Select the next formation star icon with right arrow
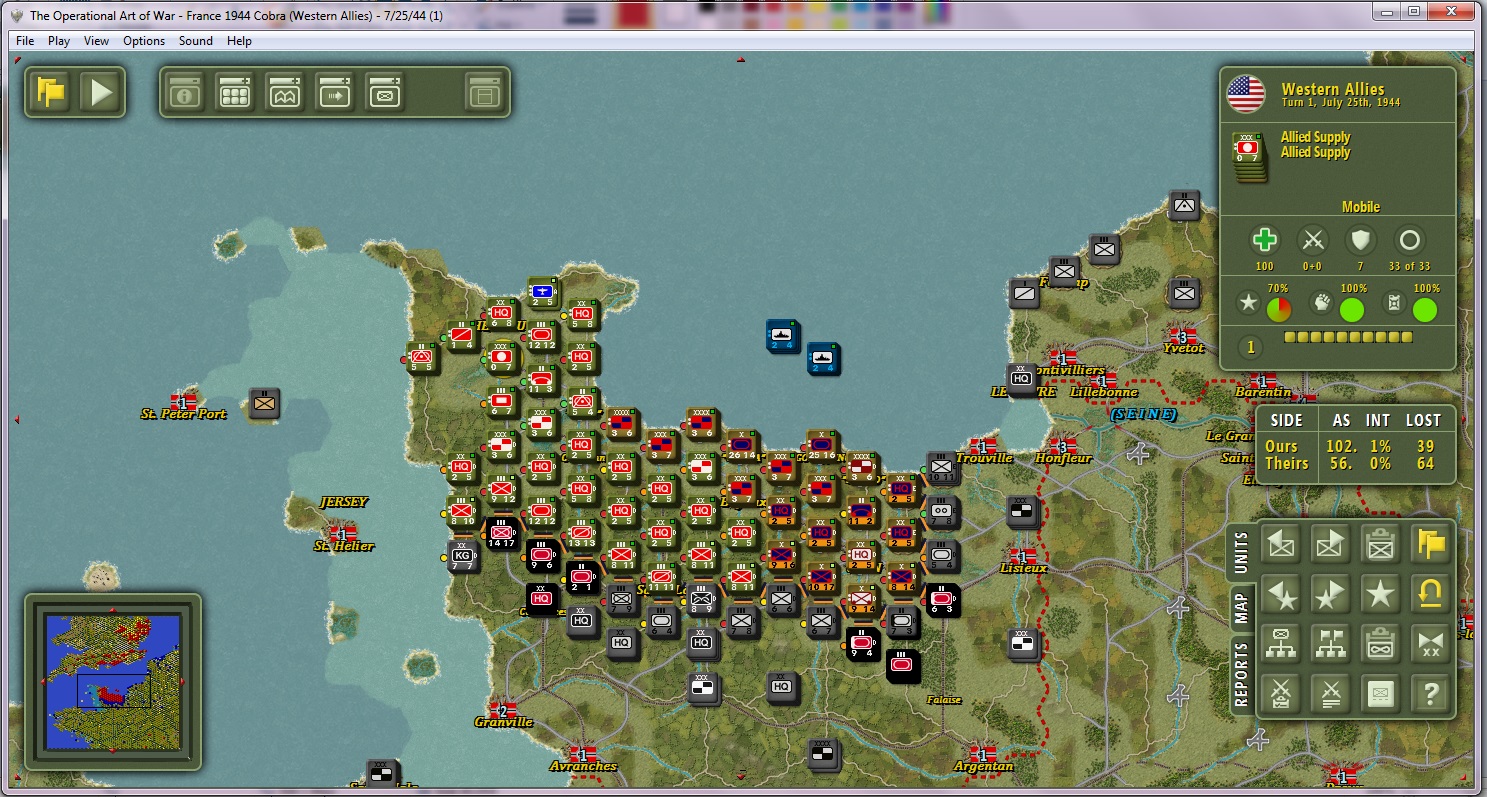1487x797 pixels. tap(1331, 594)
